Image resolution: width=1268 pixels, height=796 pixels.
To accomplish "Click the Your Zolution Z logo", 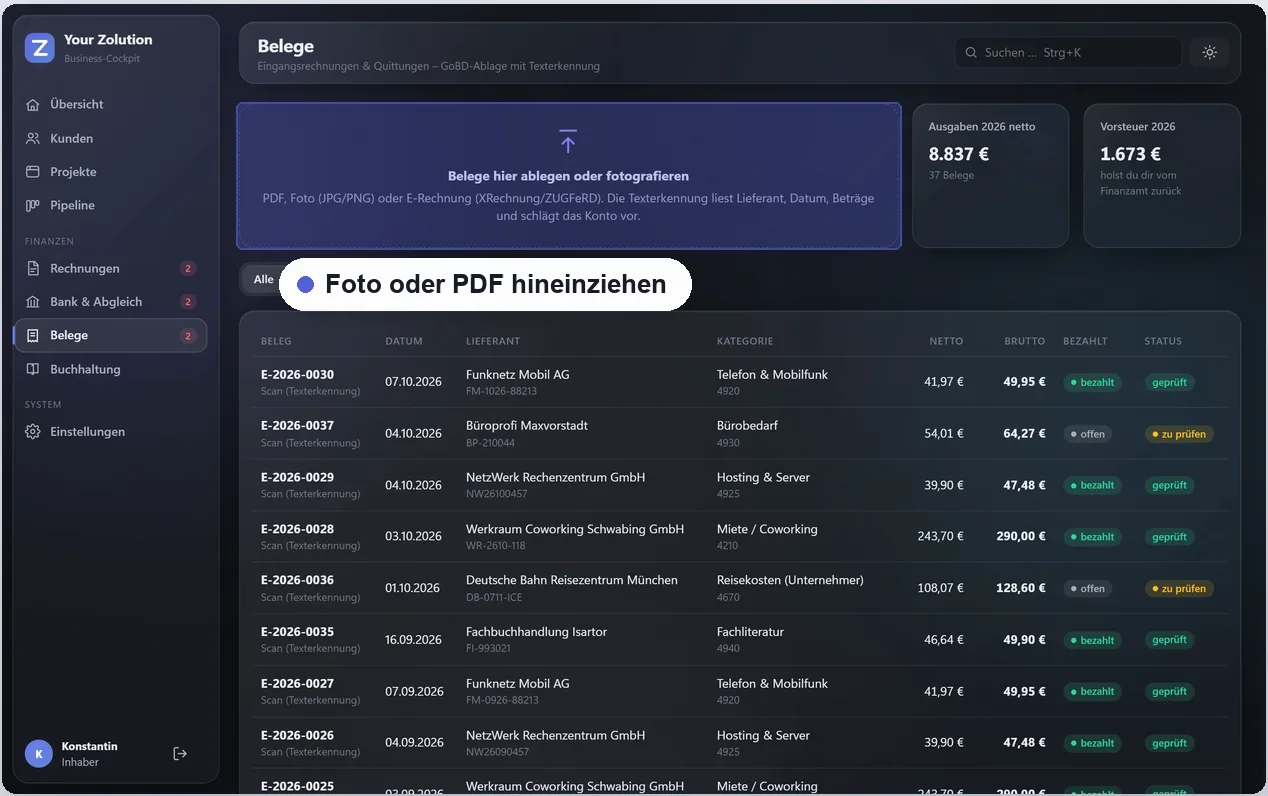I will (39, 48).
